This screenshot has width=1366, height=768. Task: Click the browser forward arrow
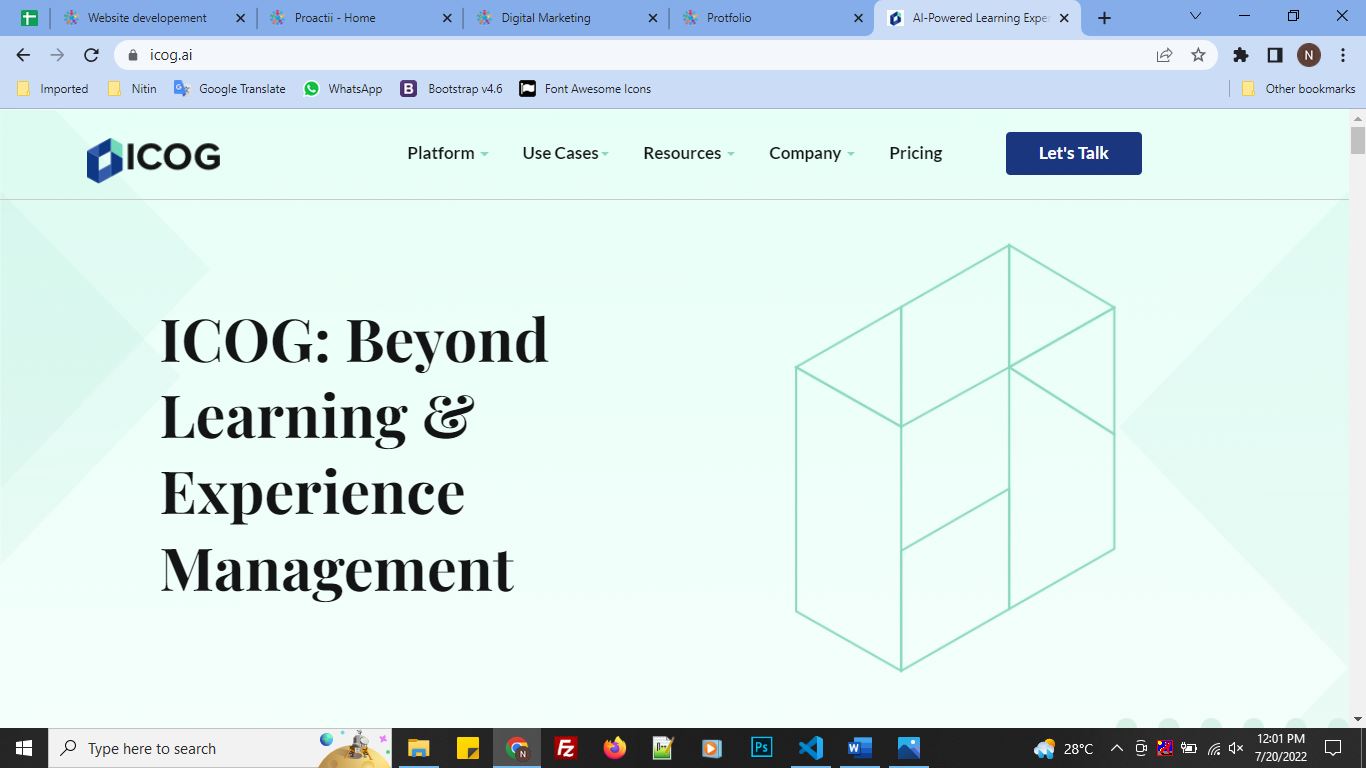[57, 55]
